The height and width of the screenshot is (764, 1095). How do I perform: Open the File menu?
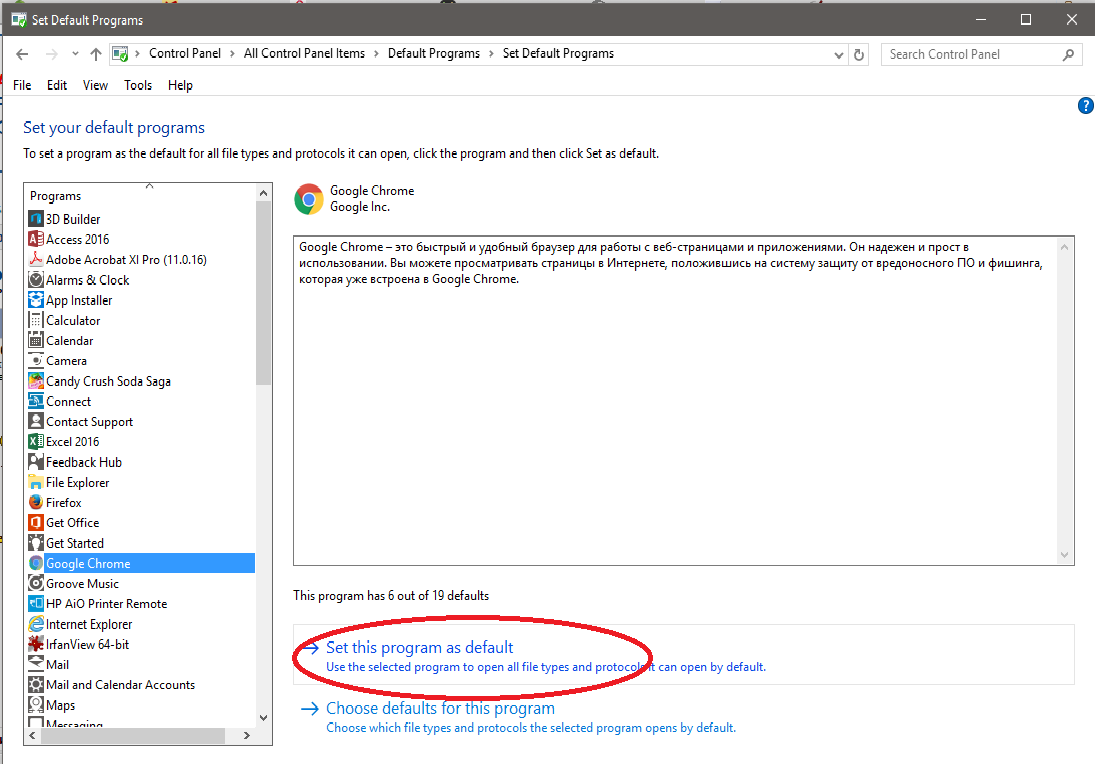tap(22, 85)
